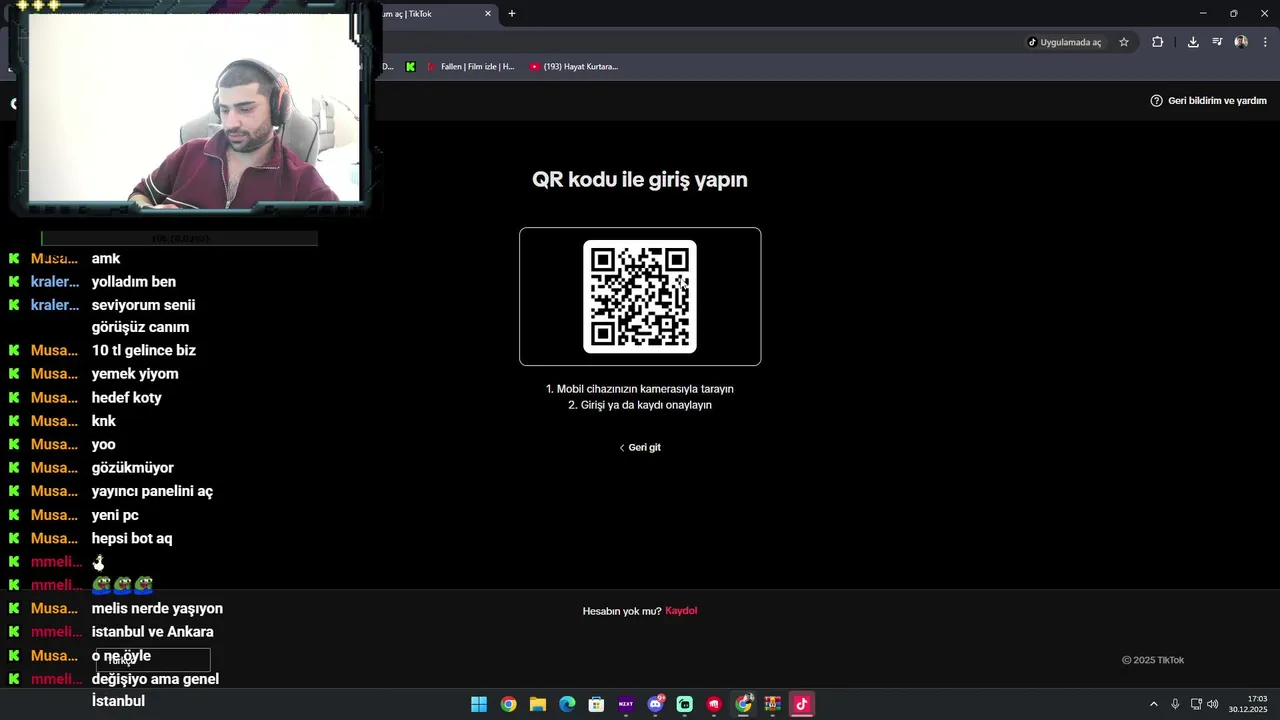Click the TikTok login QR code
1280x720 pixels.
(640, 296)
